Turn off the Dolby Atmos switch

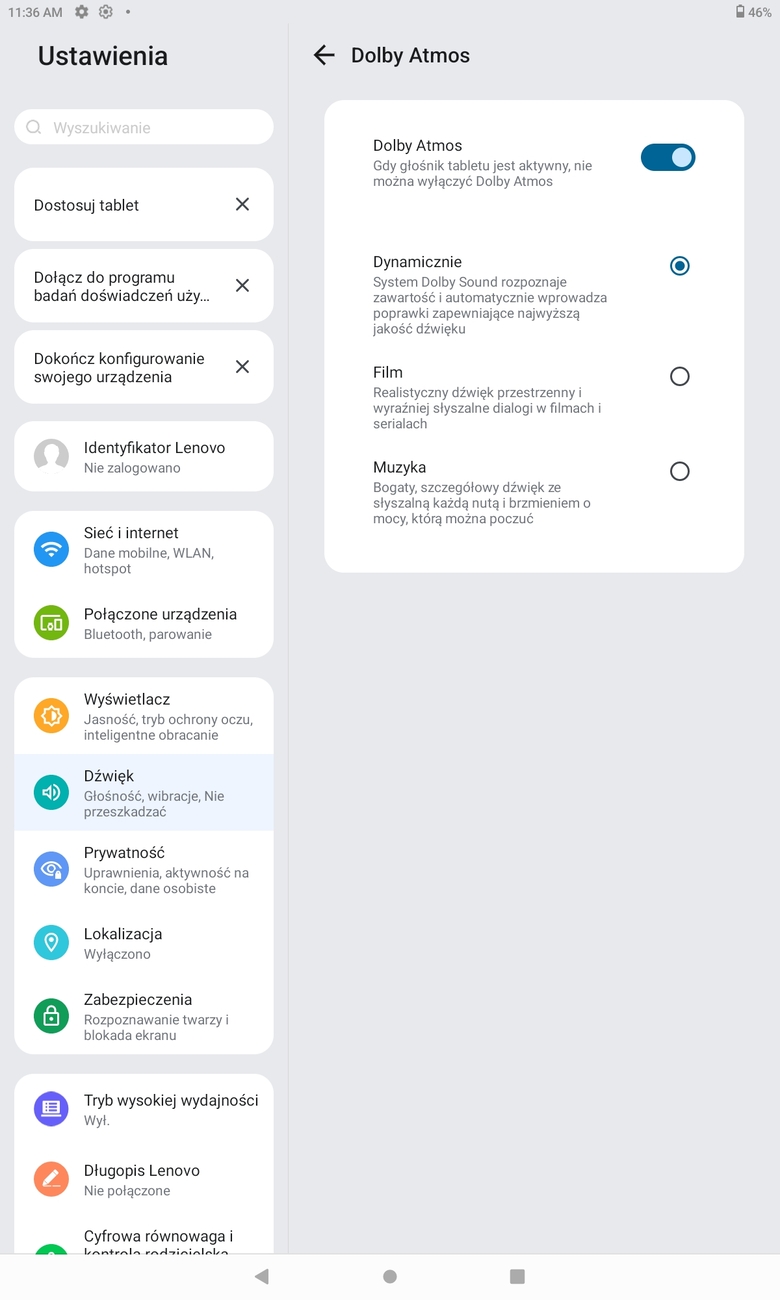pyautogui.click(x=668, y=157)
